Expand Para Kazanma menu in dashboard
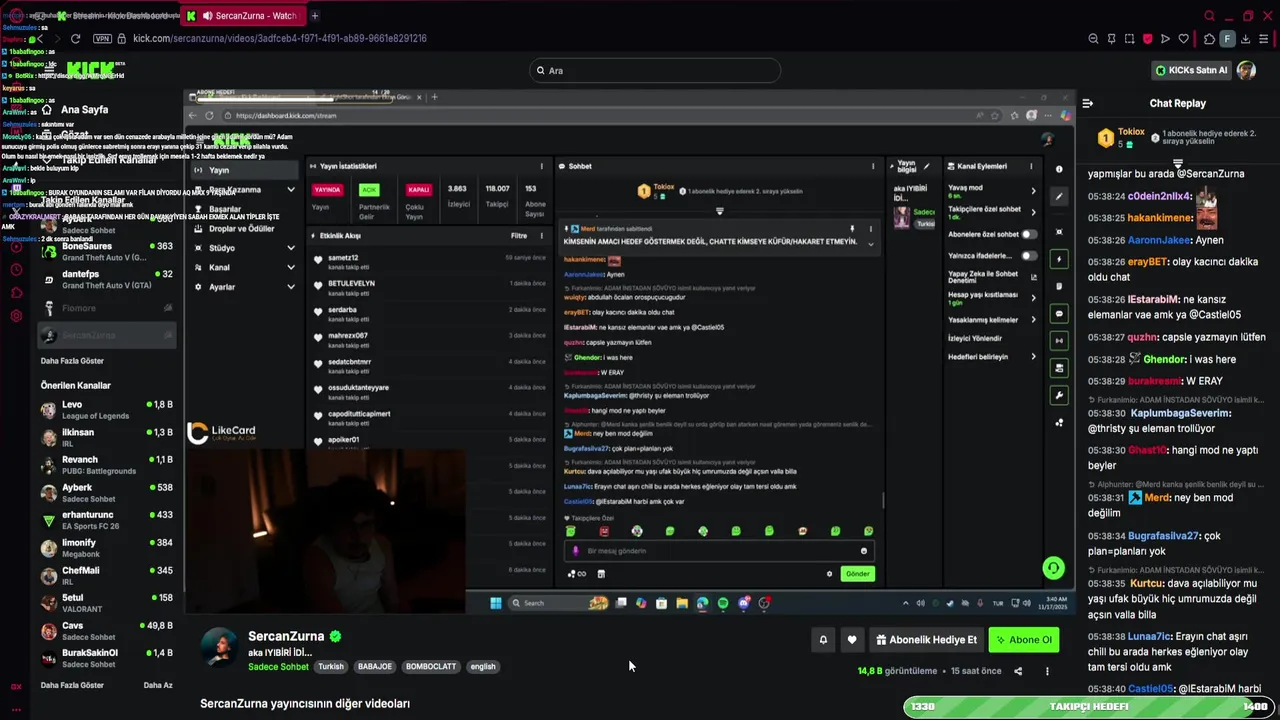Image resolution: width=1280 pixels, height=720 pixels. coord(291,189)
